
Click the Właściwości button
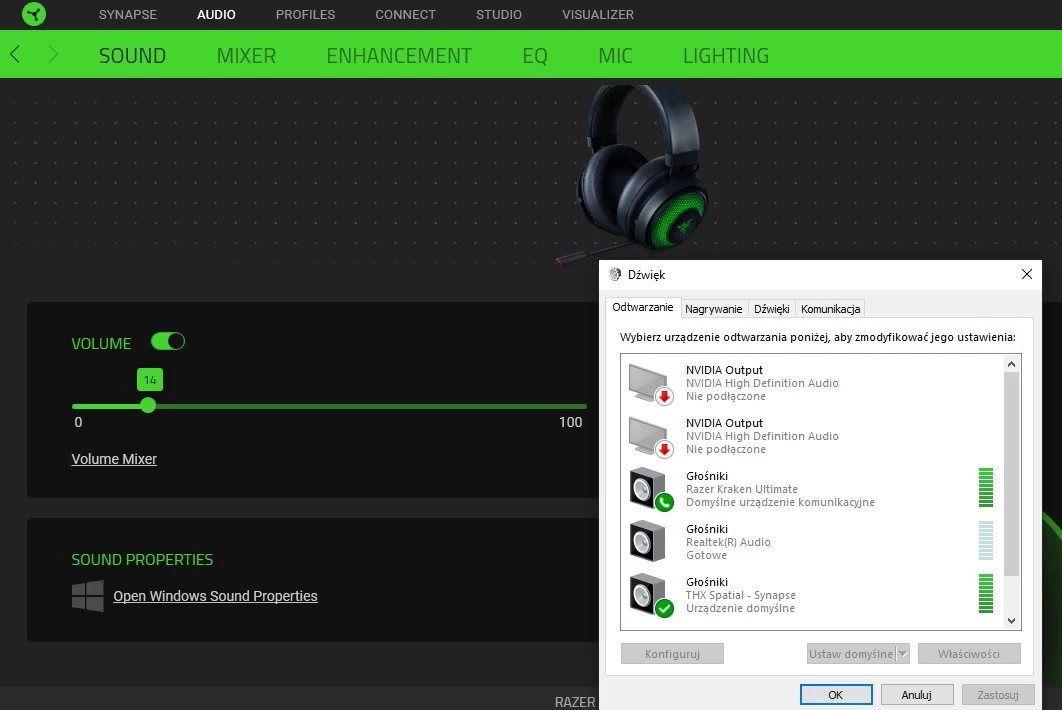point(969,654)
